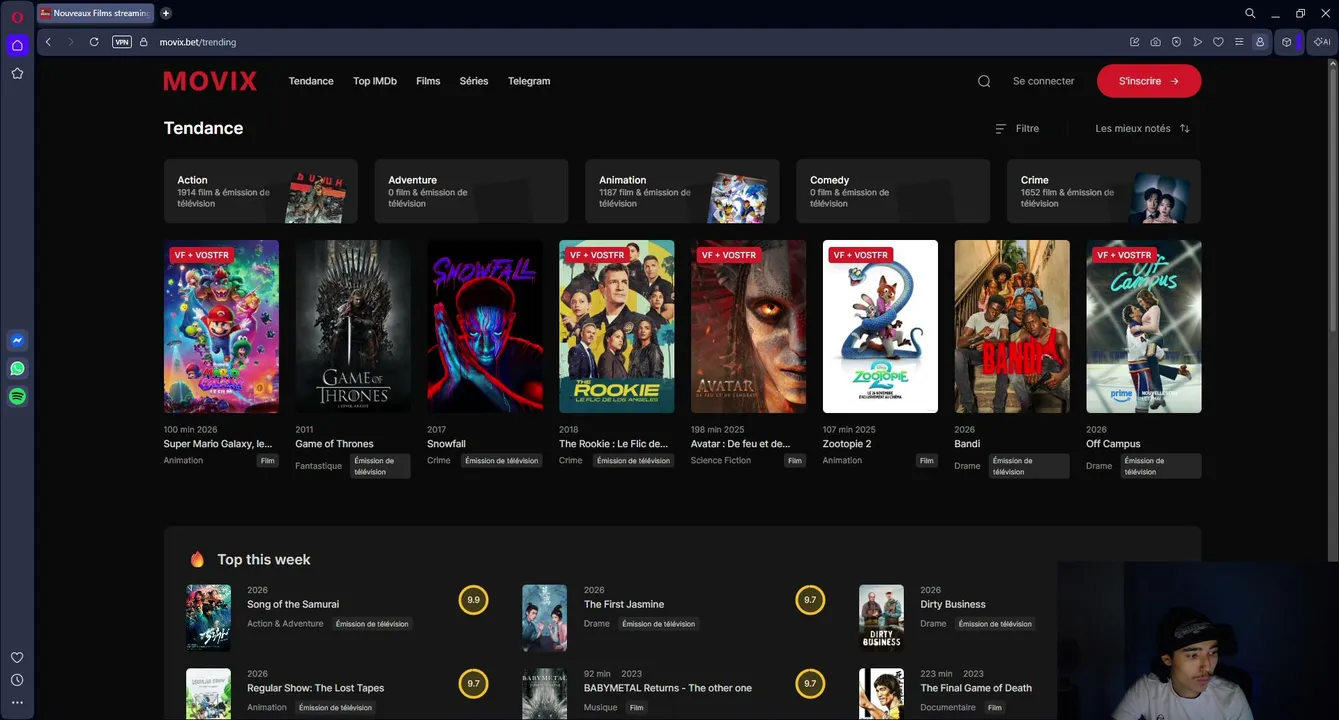The width and height of the screenshot is (1339, 720).
Task: Go to the Tendance nav item
Action: [x=311, y=81]
